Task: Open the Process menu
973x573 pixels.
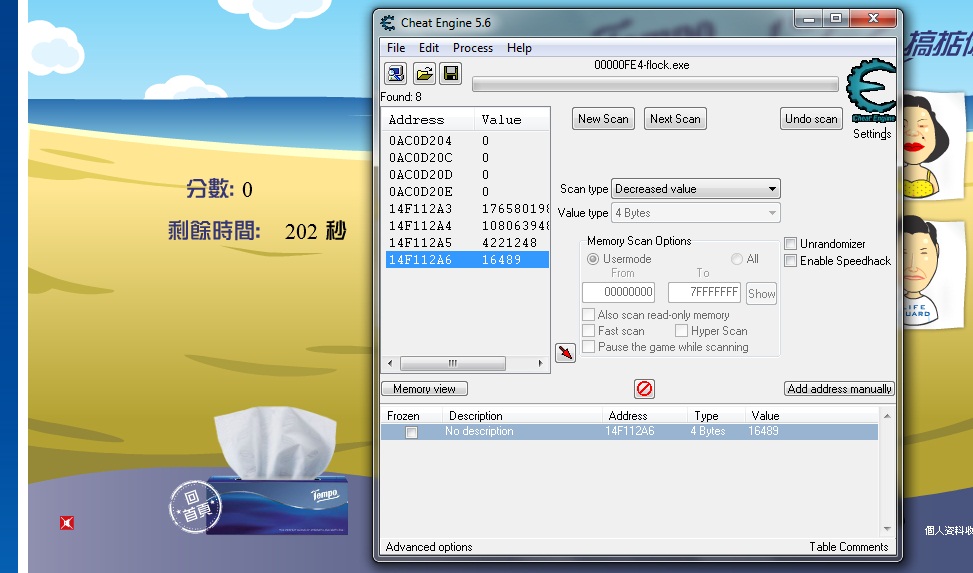Action: 473,48
